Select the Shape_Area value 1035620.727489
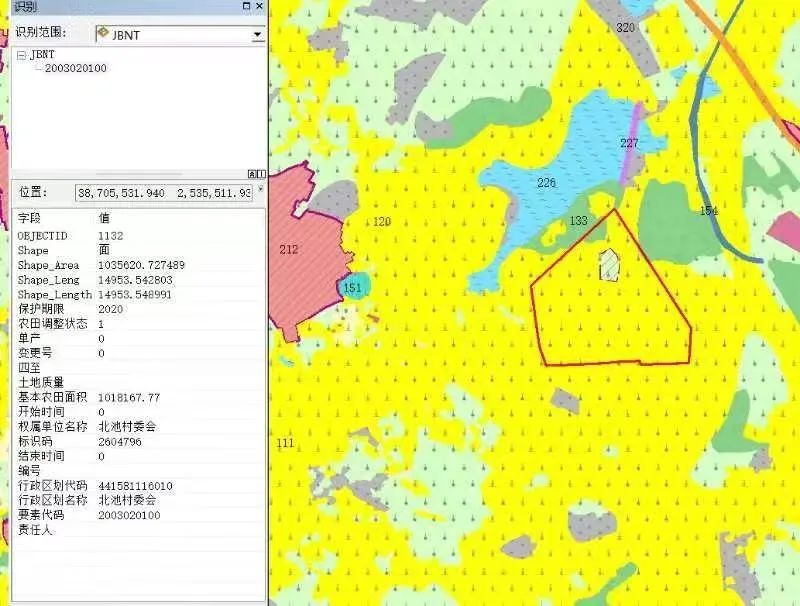 click(141, 265)
